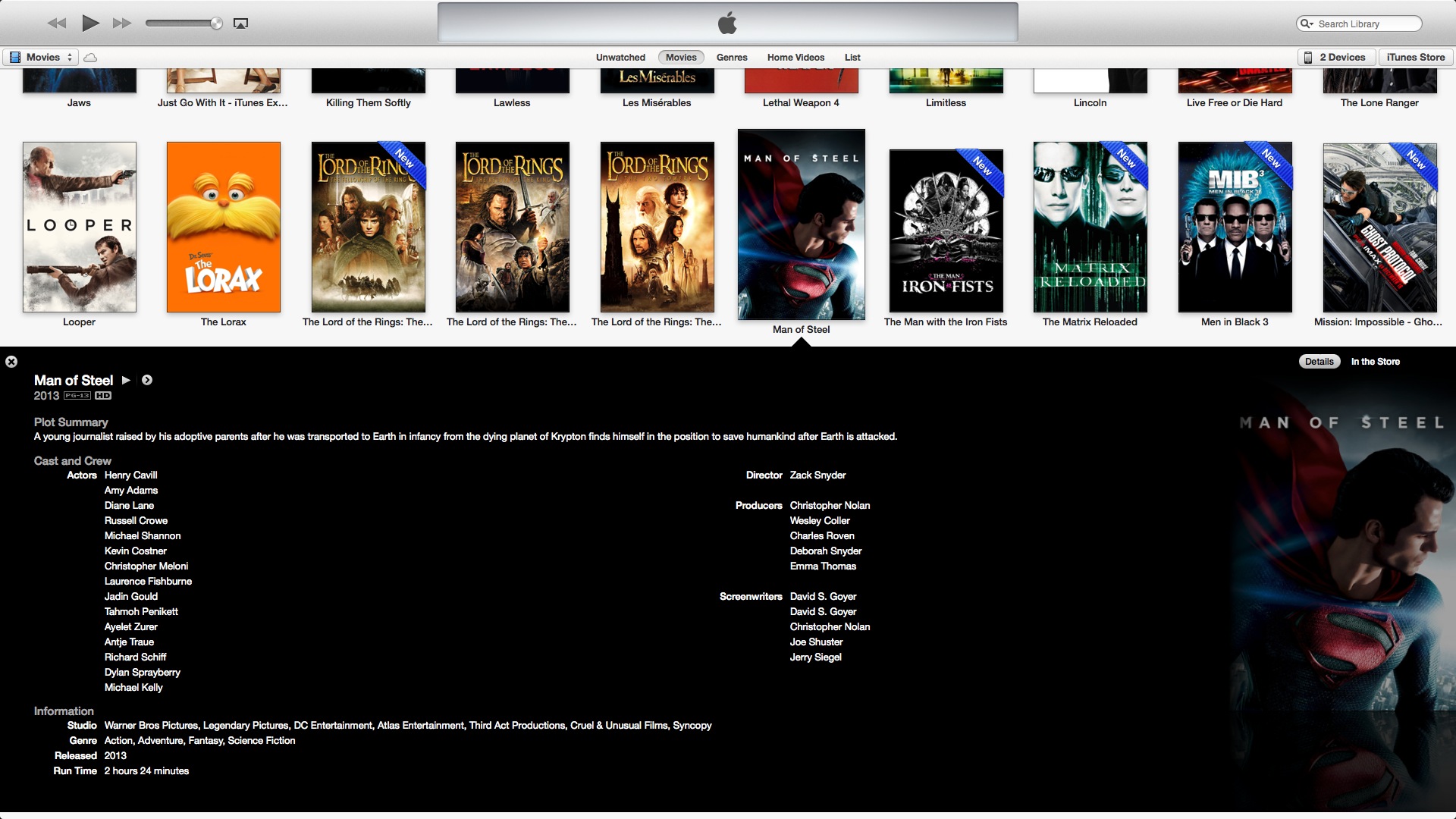Screen dimensions: 1456x819
Task: Switch to the List view tab
Action: pos(852,57)
